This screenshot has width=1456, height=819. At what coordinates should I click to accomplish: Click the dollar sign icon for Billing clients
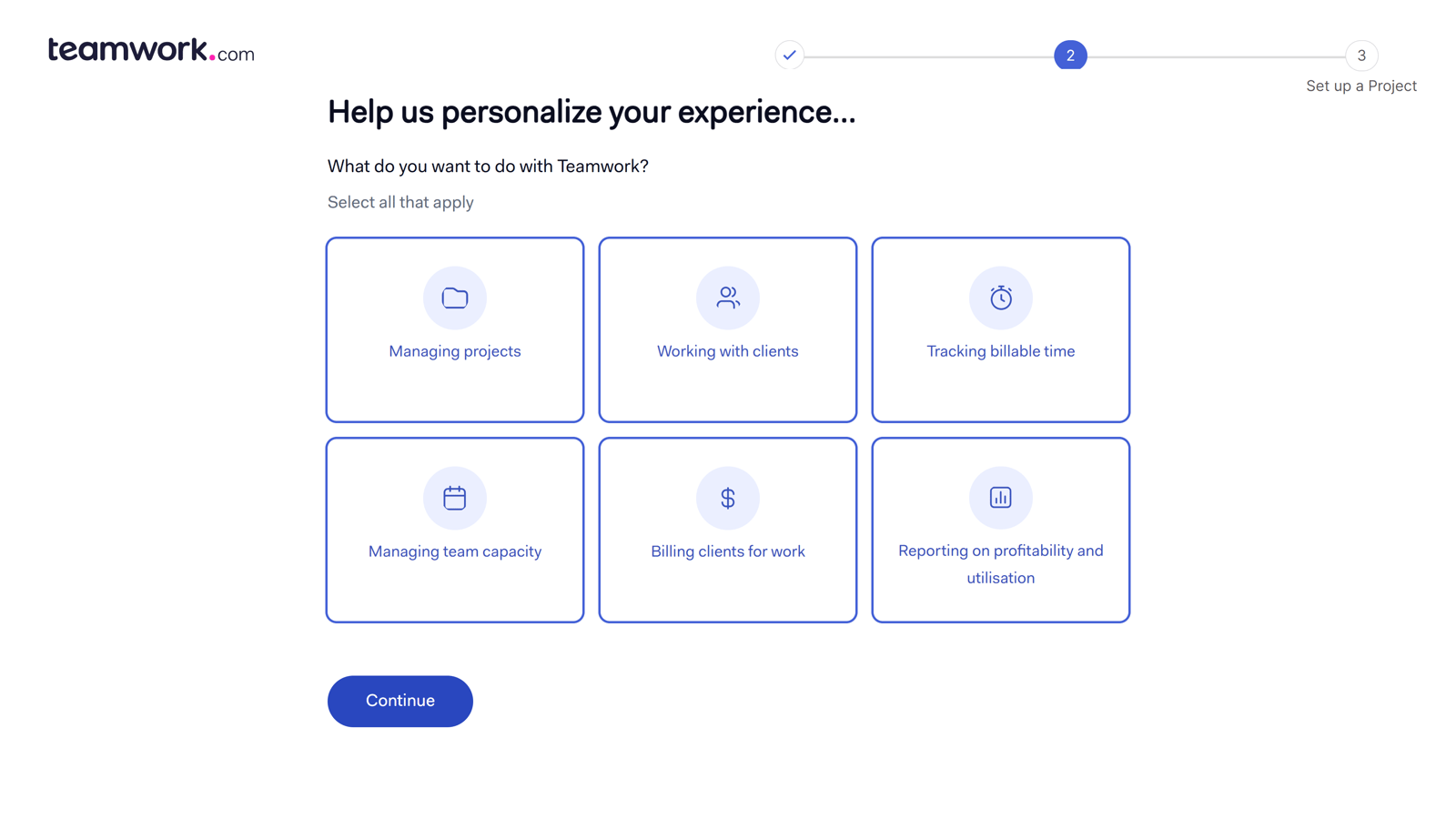pyautogui.click(x=728, y=498)
